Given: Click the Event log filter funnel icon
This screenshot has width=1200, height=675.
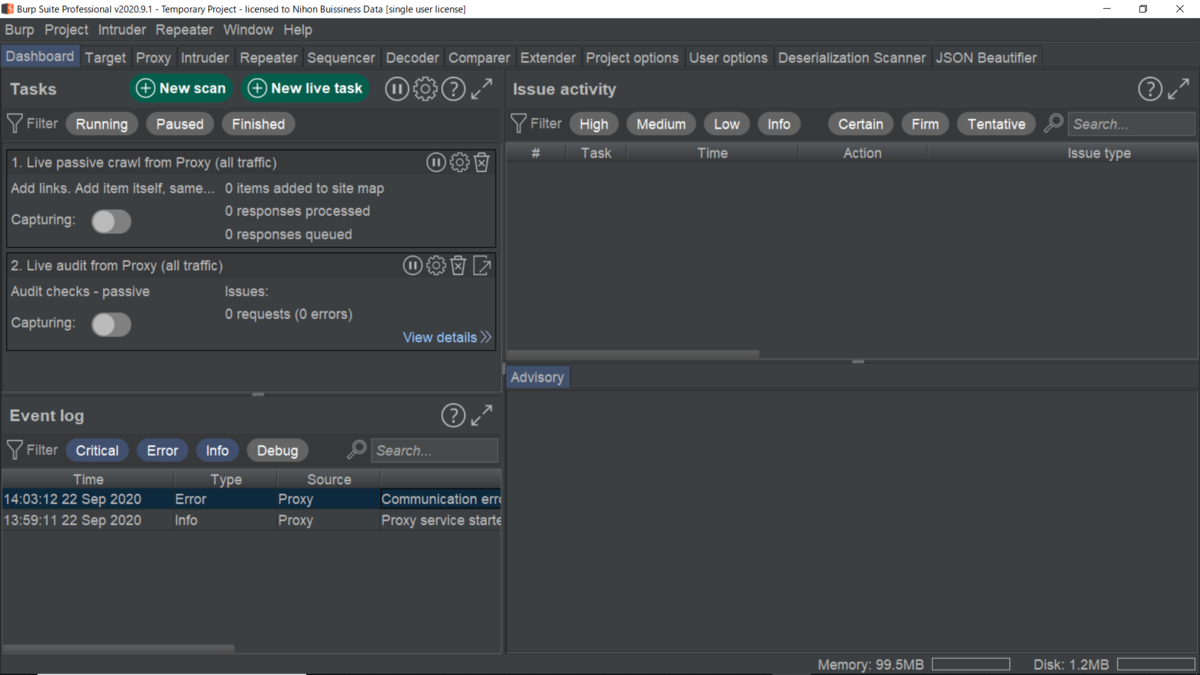Looking at the screenshot, I should point(15,450).
